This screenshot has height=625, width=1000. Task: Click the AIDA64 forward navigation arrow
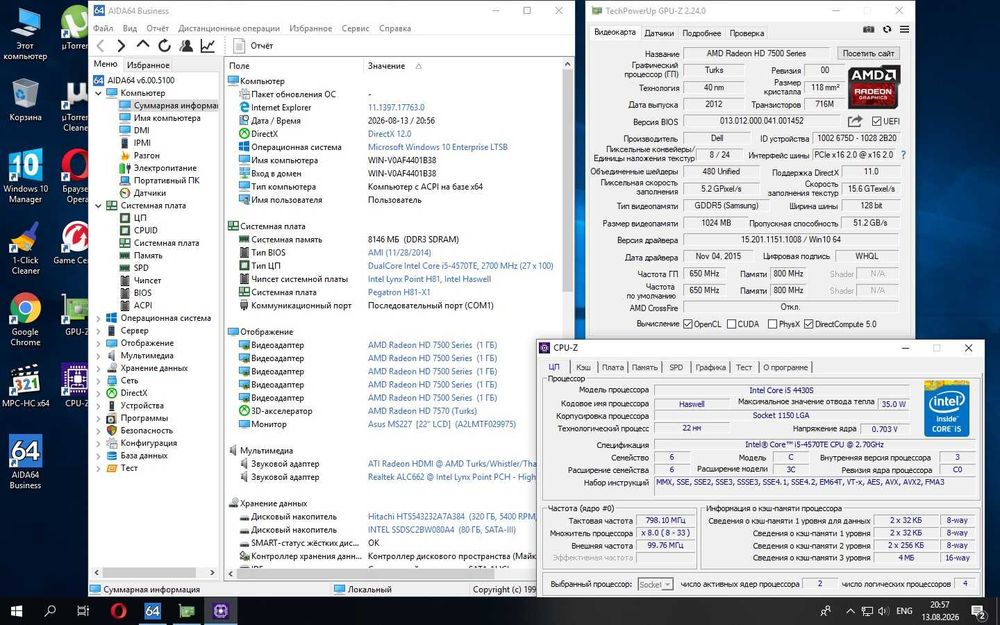tap(121, 45)
